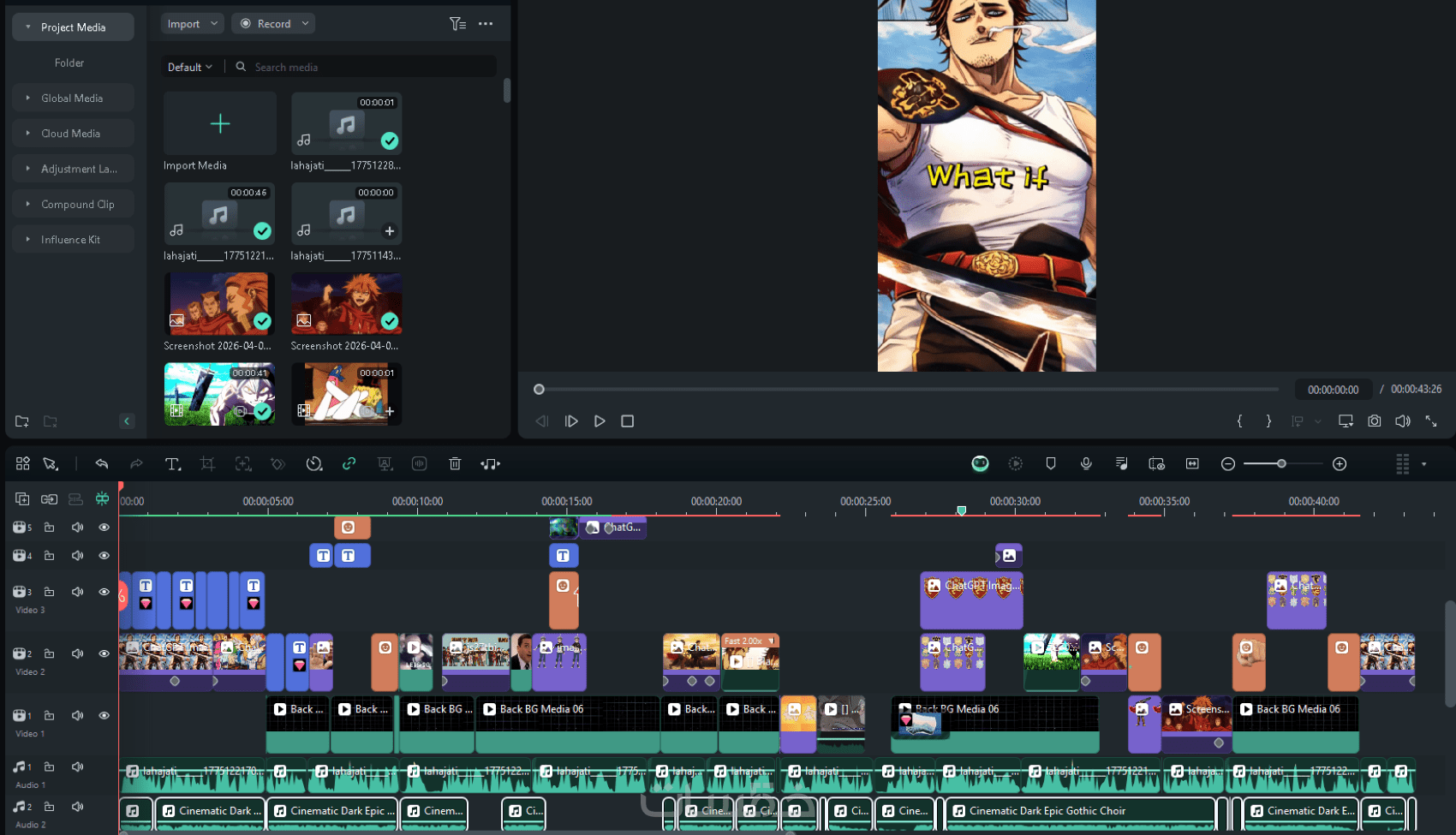1456x835 pixels.
Task: Click the 00:00:15:00 mark on timeline ruler
Action: coord(567,502)
